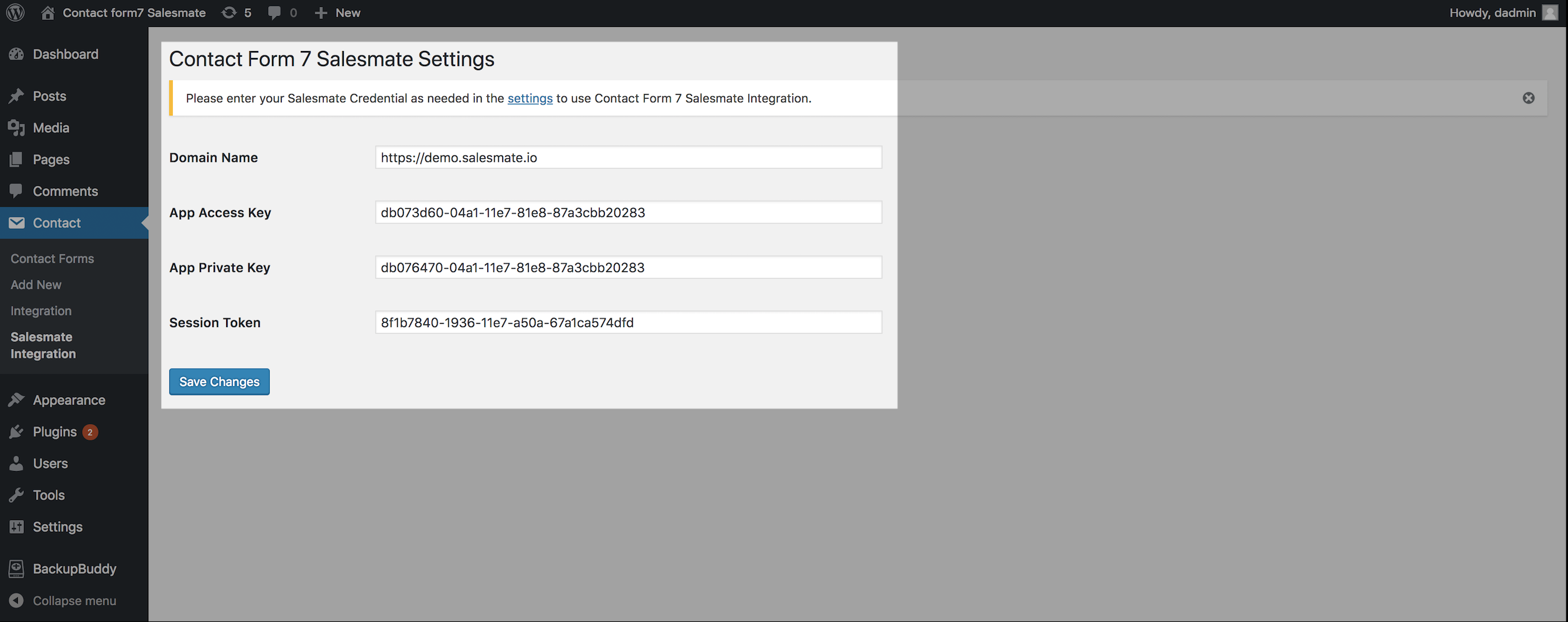Click Collapse menu label
1568x622 pixels.
[x=74, y=601]
